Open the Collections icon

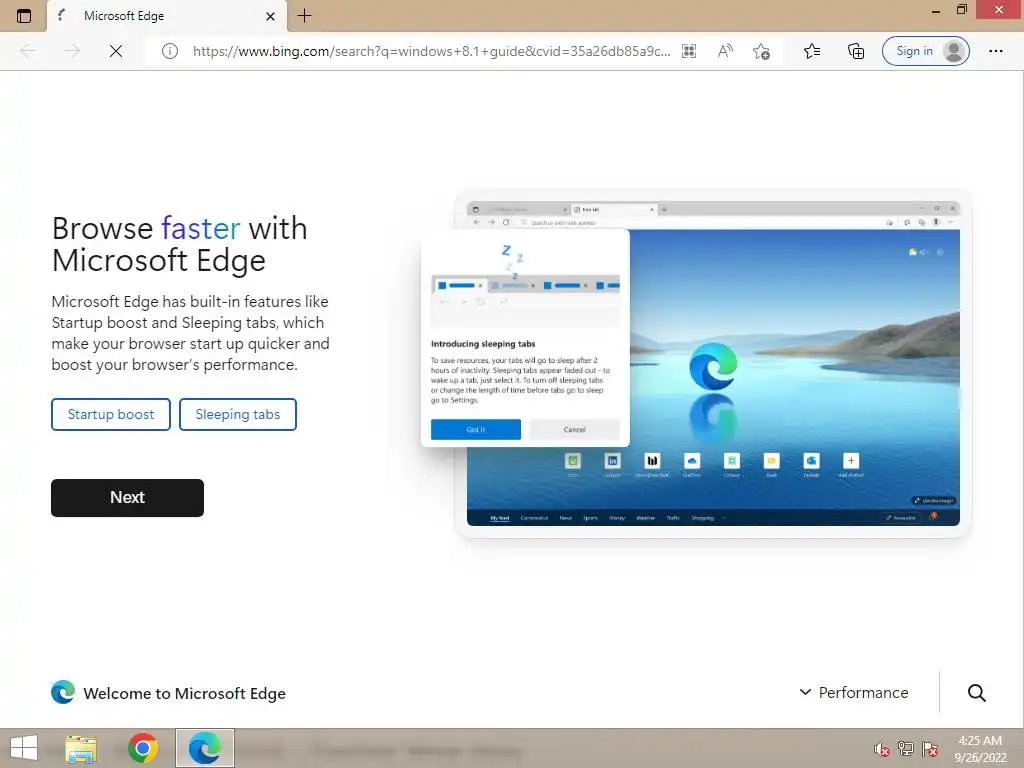[x=856, y=51]
